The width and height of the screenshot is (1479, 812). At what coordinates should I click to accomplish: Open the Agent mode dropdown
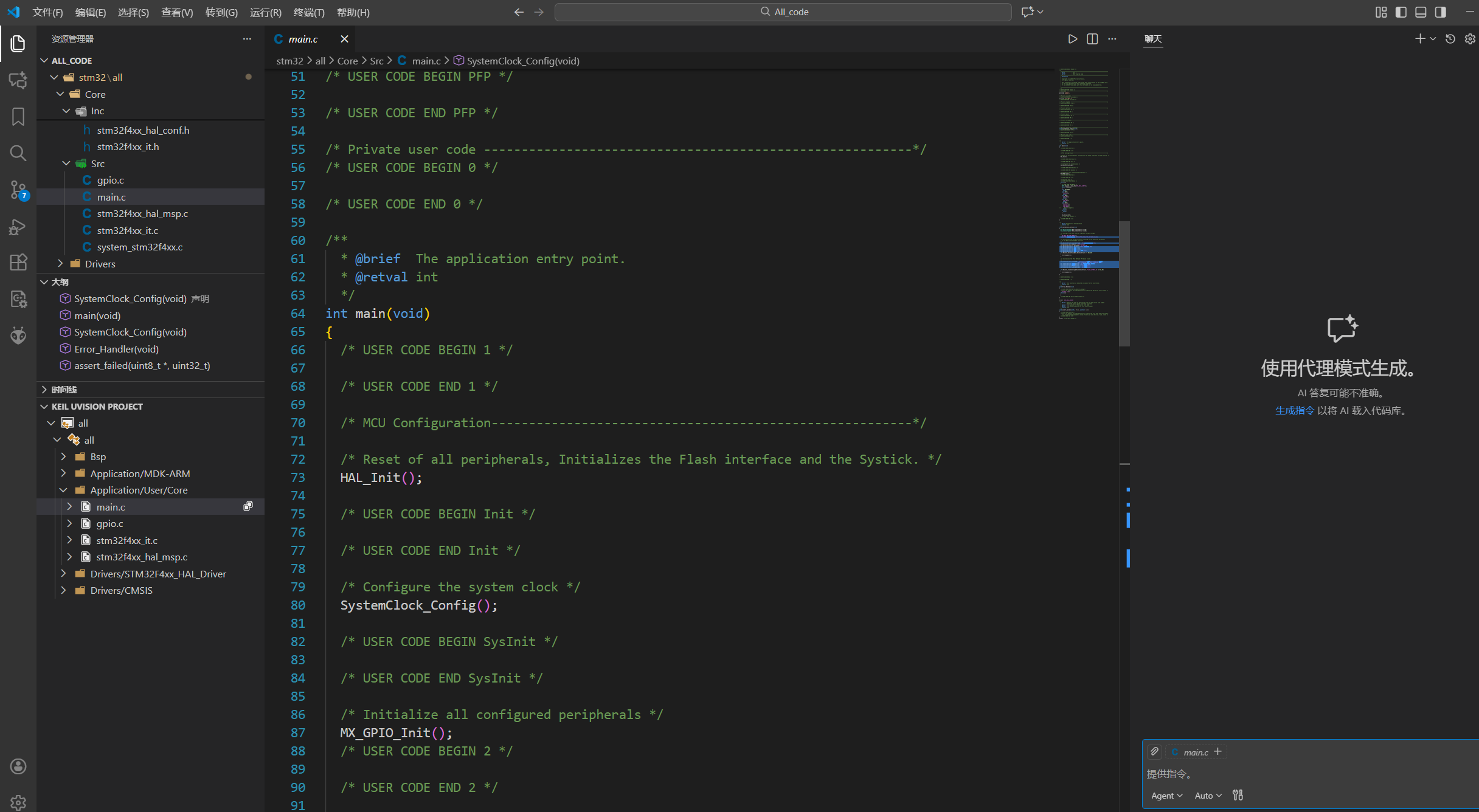[x=1166, y=796]
